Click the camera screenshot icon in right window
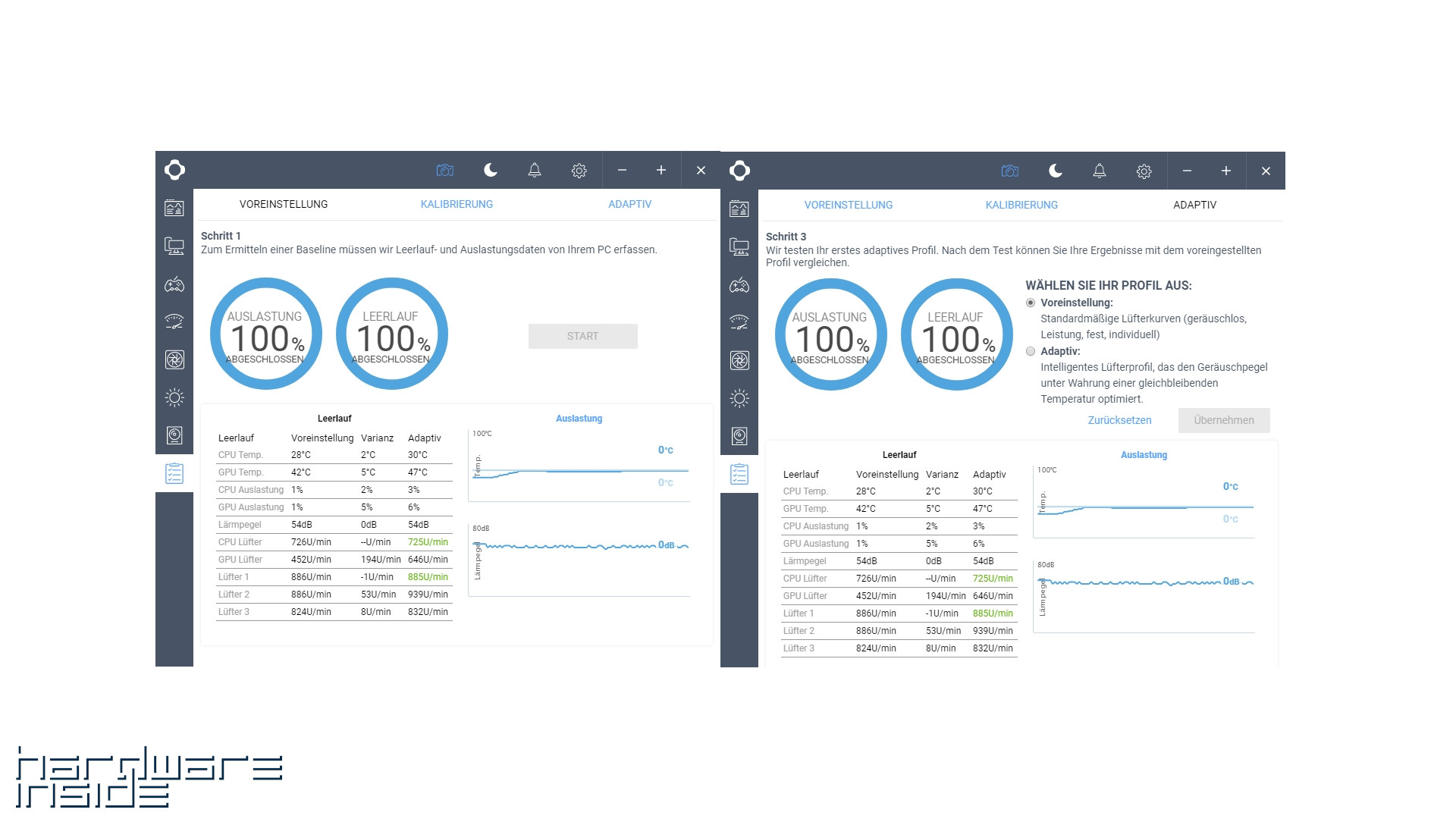1456x819 pixels. [1010, 171]
